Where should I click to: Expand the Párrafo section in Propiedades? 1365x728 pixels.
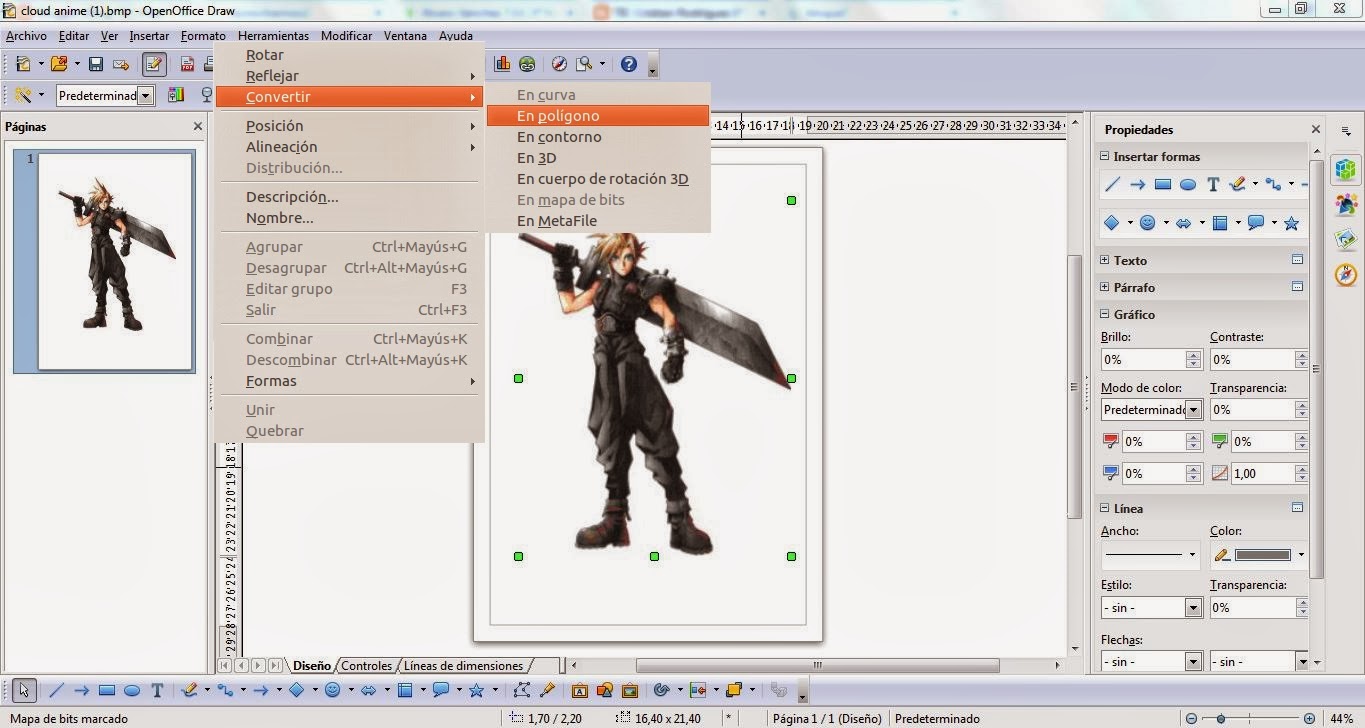1105,287
